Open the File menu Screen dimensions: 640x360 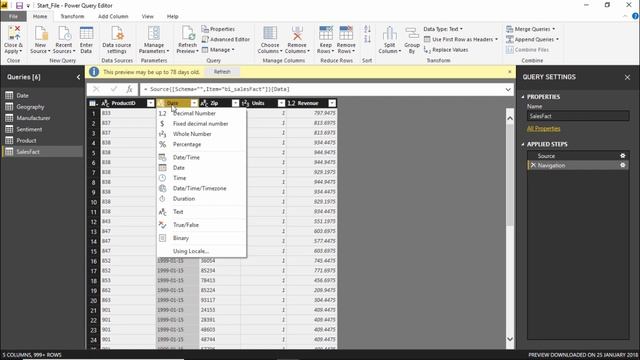13,16
